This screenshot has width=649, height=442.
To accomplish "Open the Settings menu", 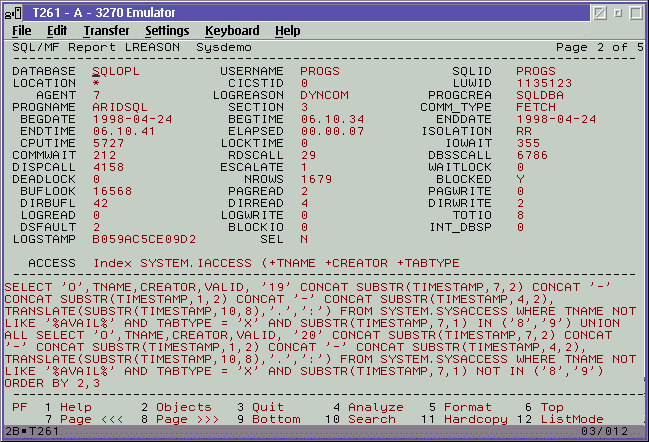I will click(167, 31).
